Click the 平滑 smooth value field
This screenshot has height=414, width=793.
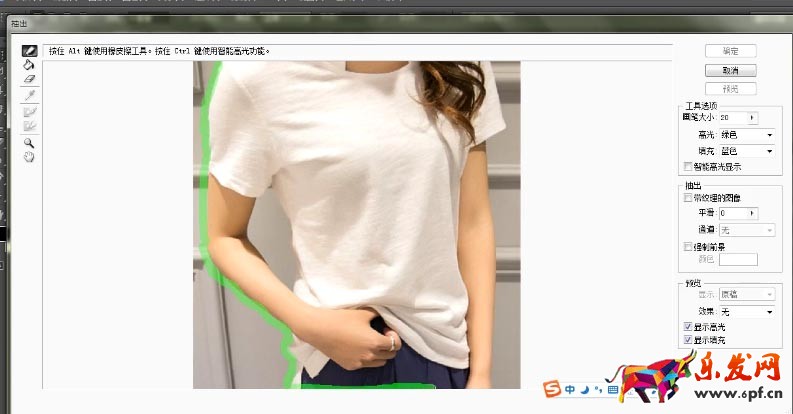(x=732, y=213)
